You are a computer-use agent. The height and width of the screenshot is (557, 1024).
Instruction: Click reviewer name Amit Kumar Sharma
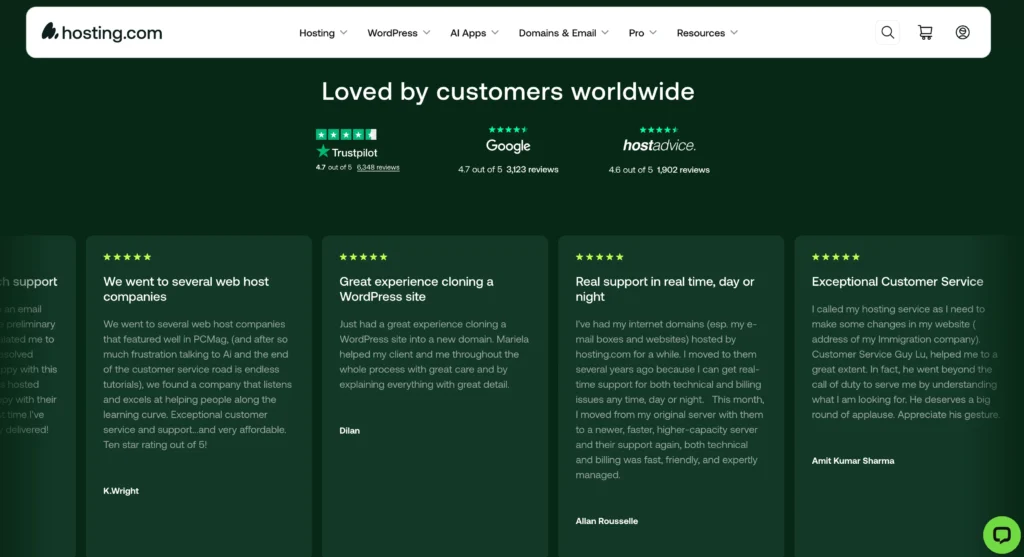853,460
